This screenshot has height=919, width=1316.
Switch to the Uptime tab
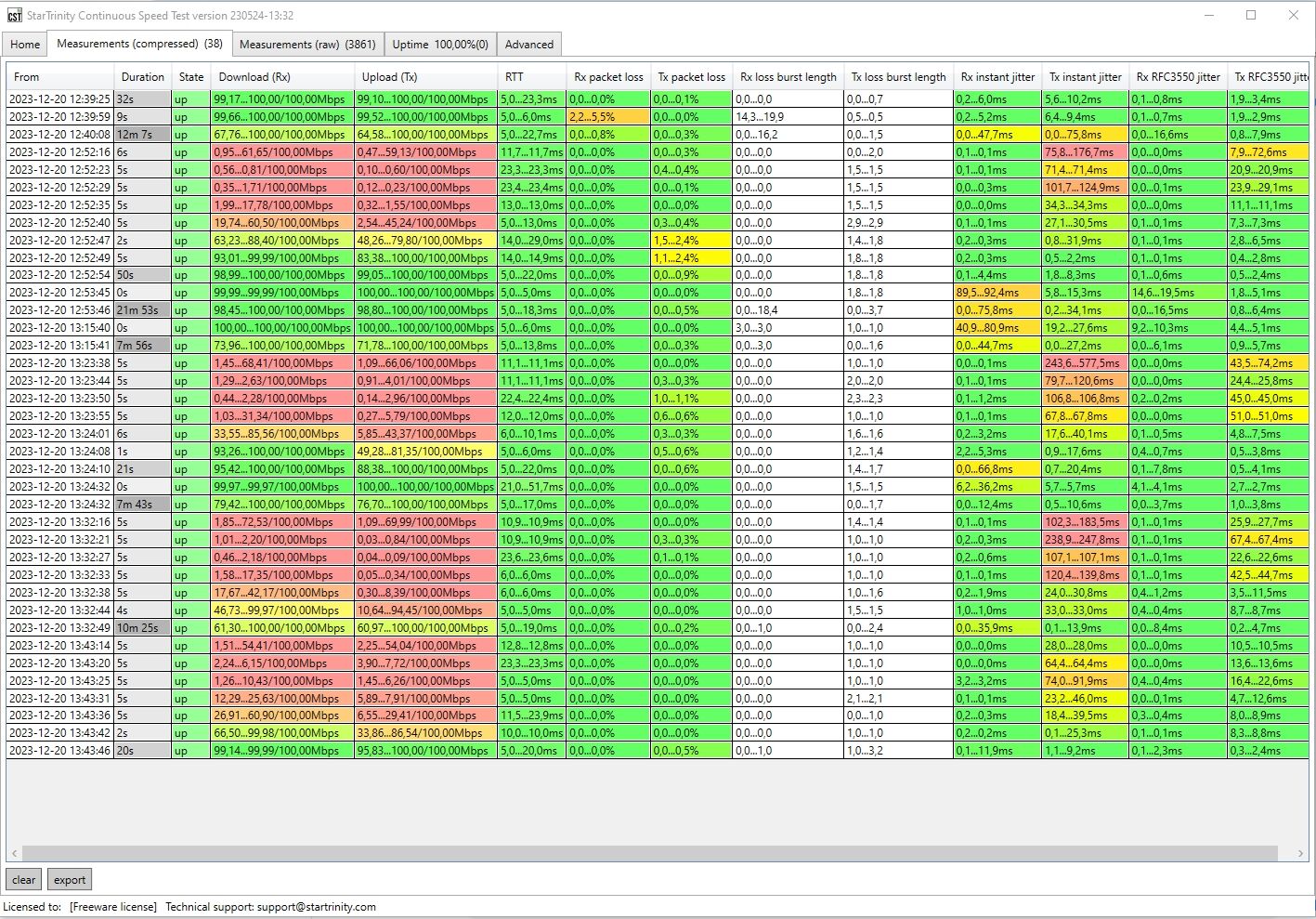coord(440,45)
